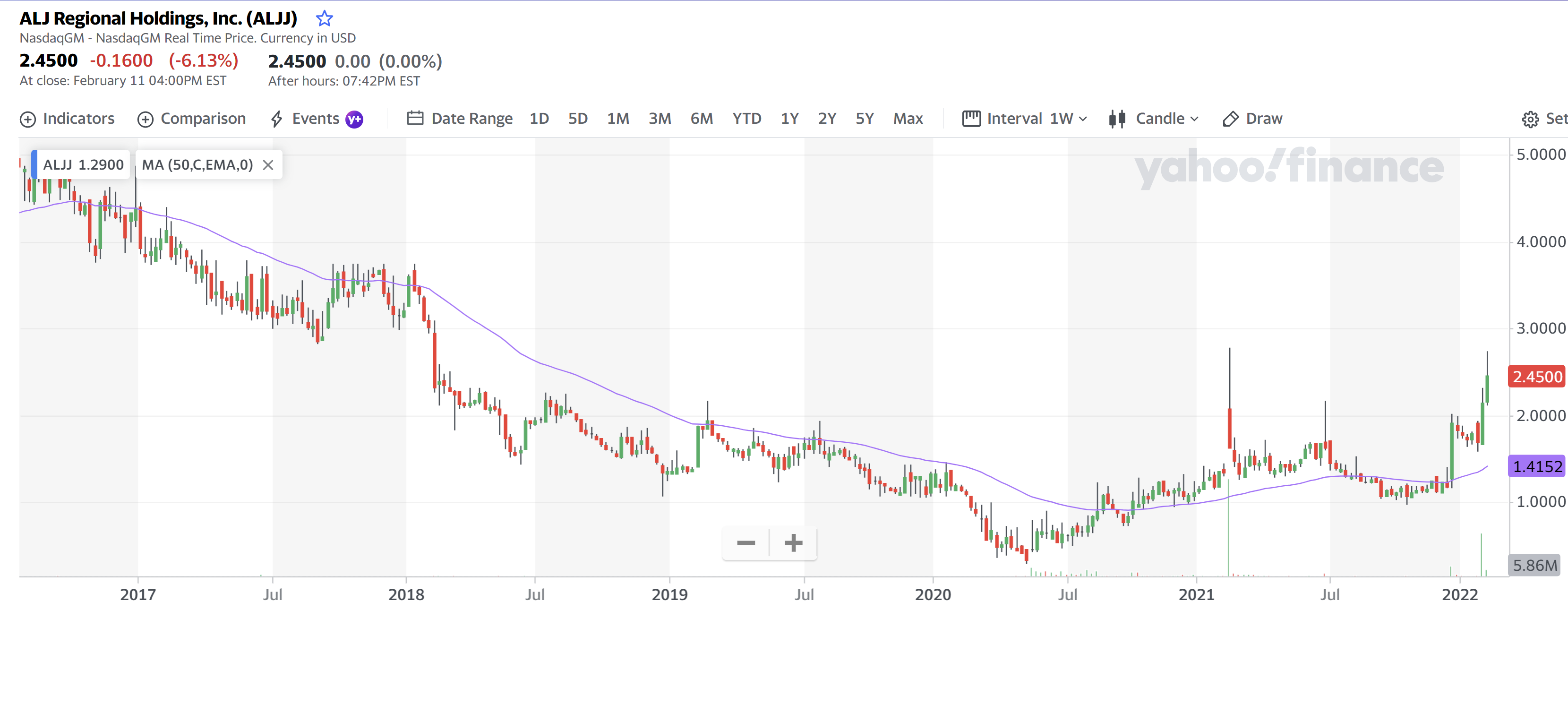1568x705 pixels.
Task: Click the 5.0000 price axis label
Action: [1541, 155]
